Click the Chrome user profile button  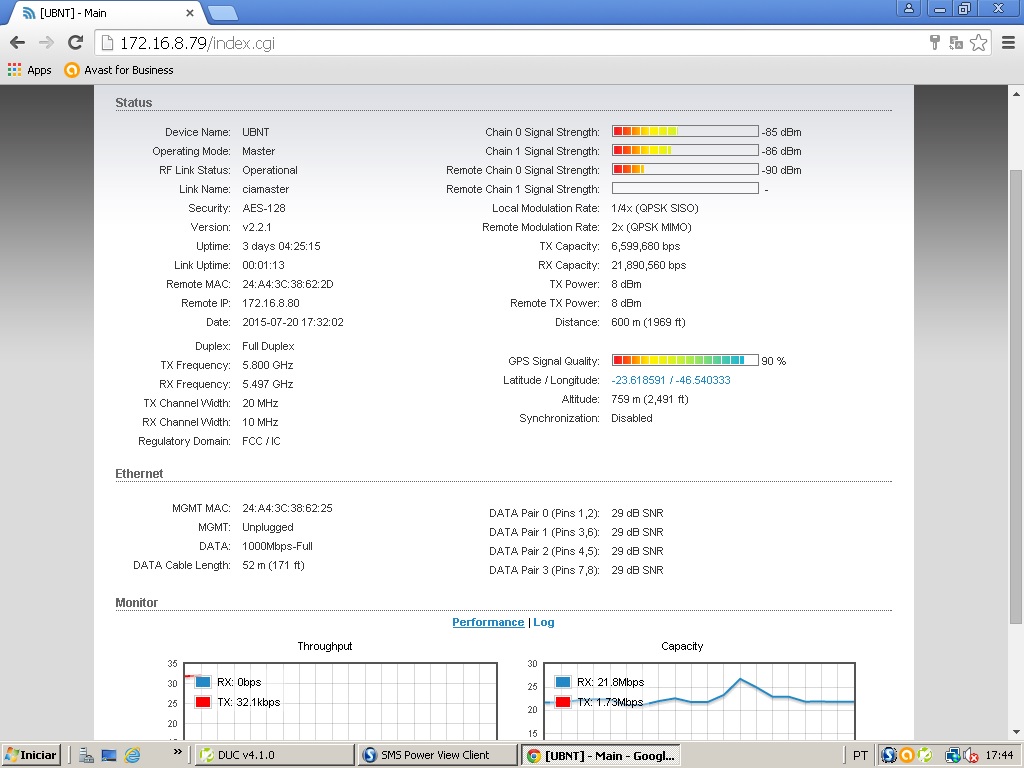(908, 8)
